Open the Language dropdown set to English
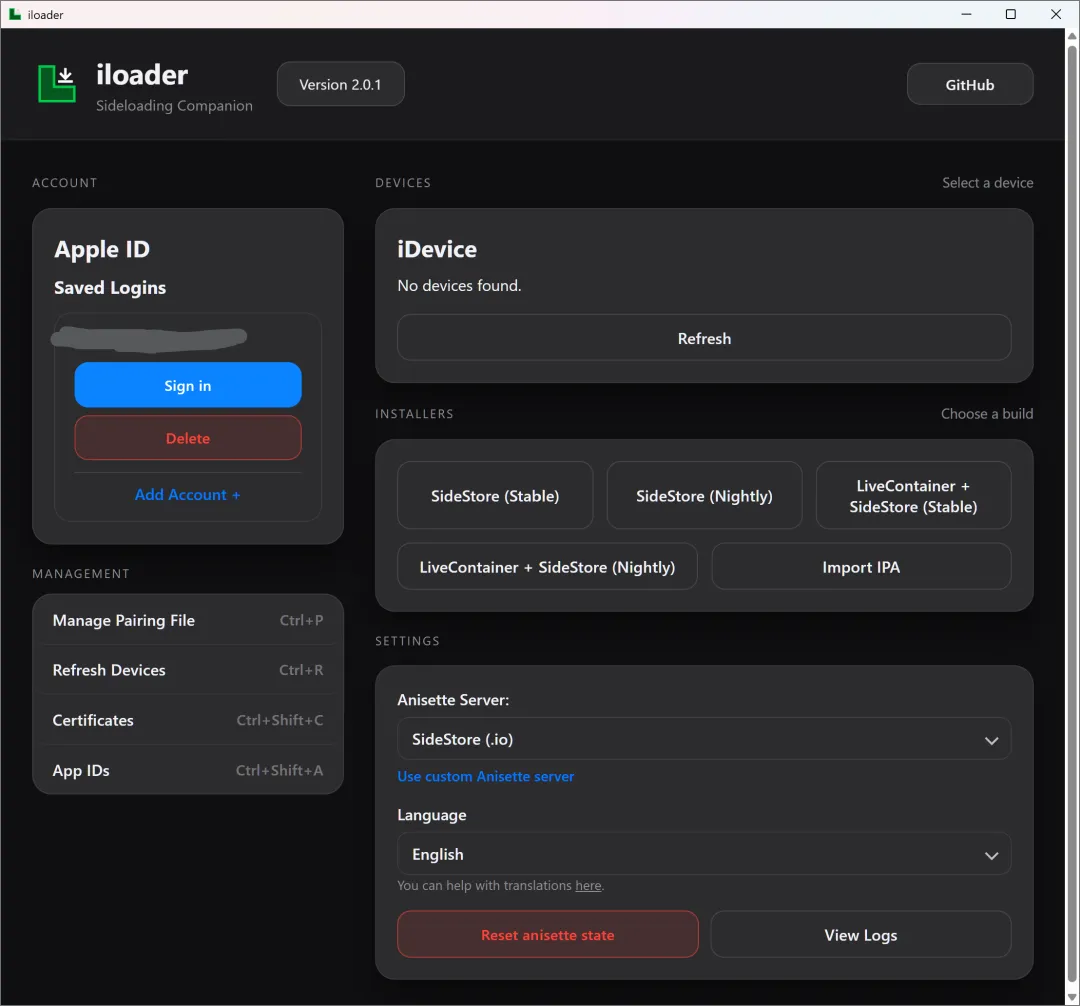The width and height of the screenshot is (1080, 1006). click(704, 854)
